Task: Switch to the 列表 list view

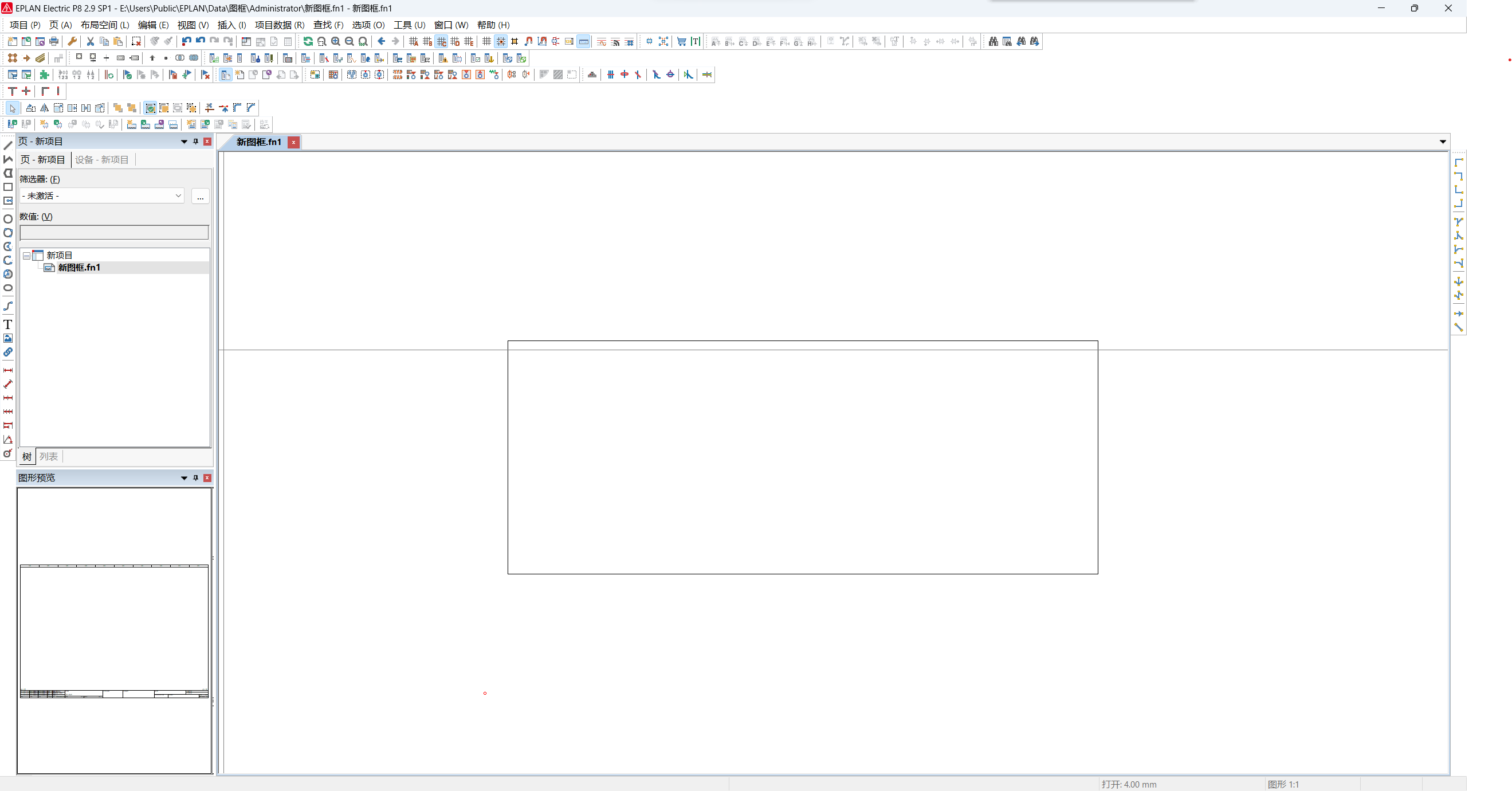Action: 49,456
